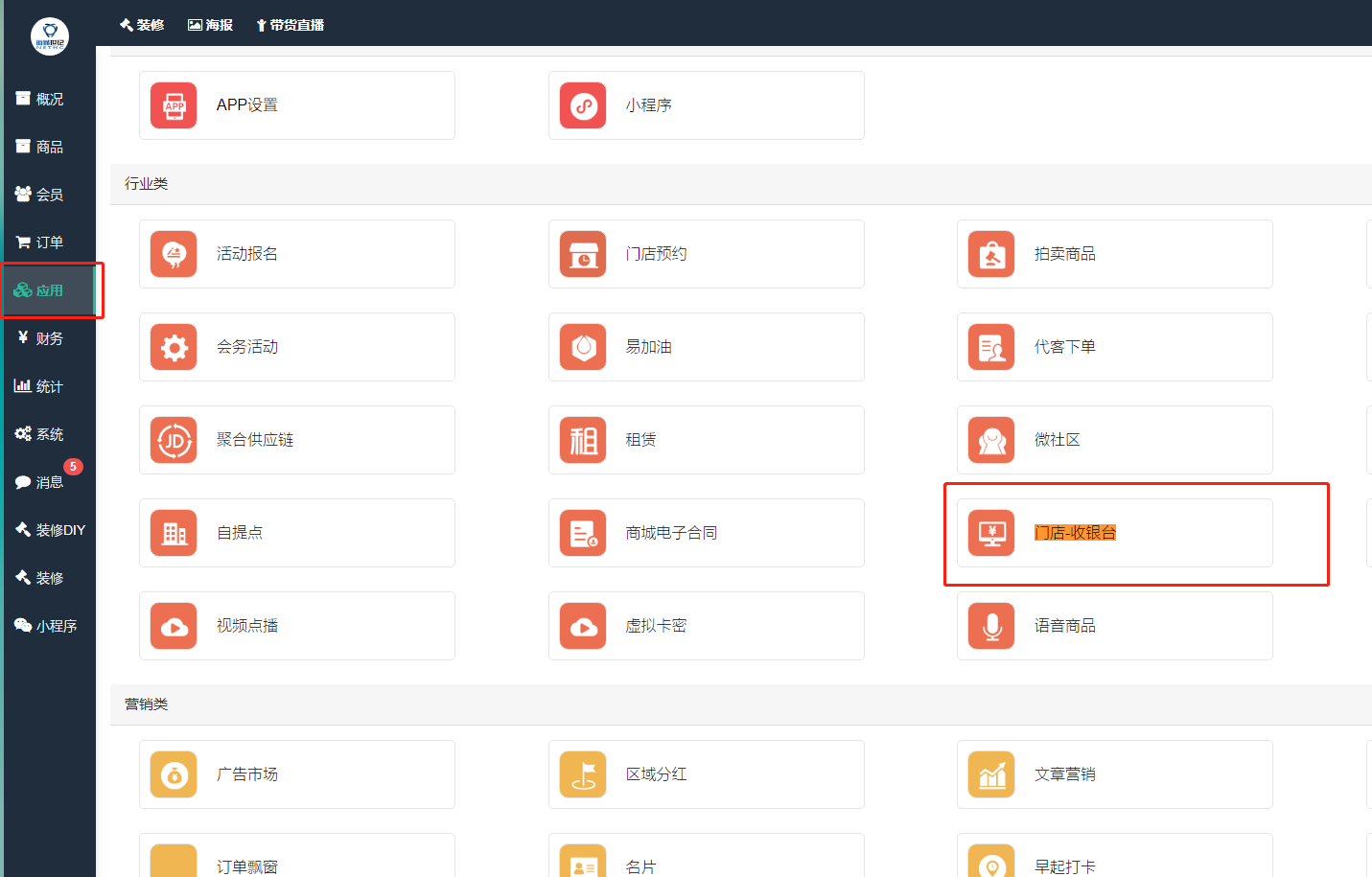This screenshot has width=1372, height=877.
Task: Open the 区域分红 label
Action: pyautogui.click(x=657, y=774)
